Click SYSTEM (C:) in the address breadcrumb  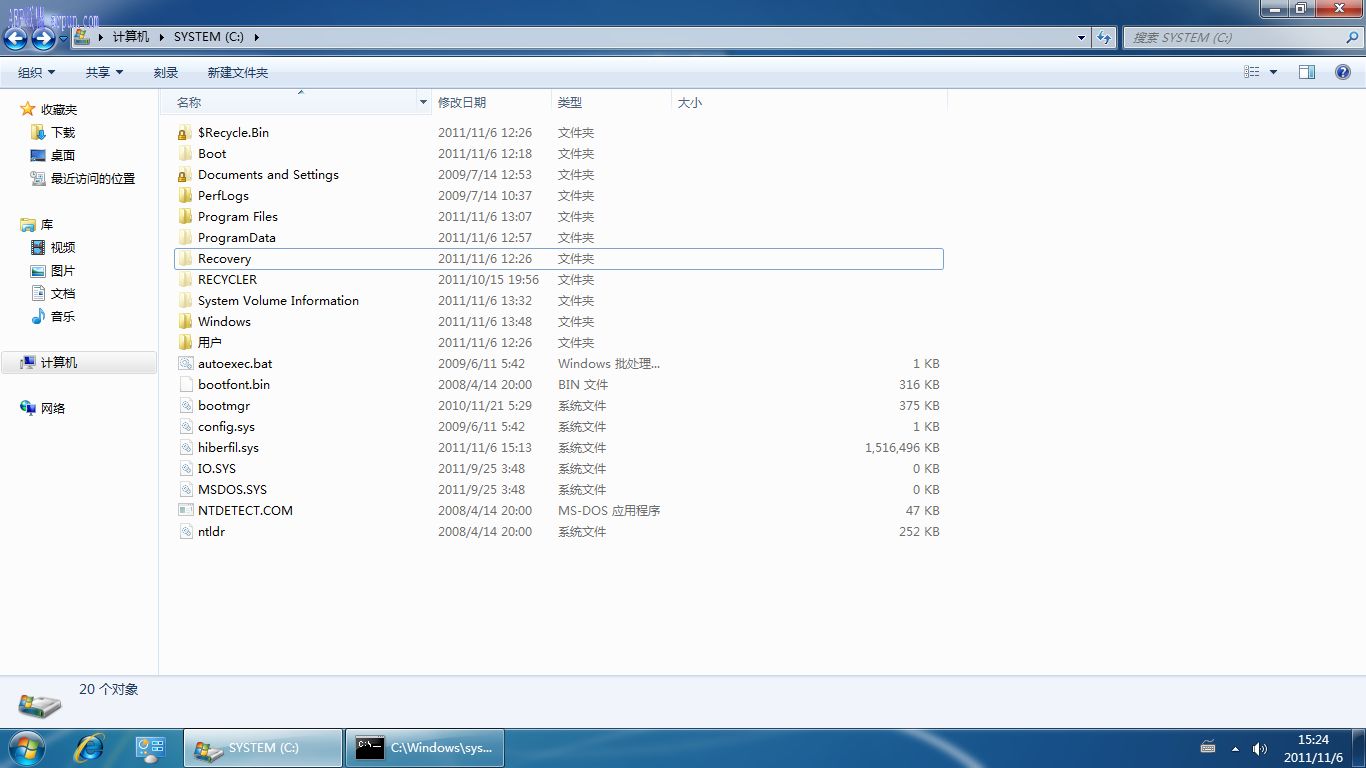click(208, 37)
